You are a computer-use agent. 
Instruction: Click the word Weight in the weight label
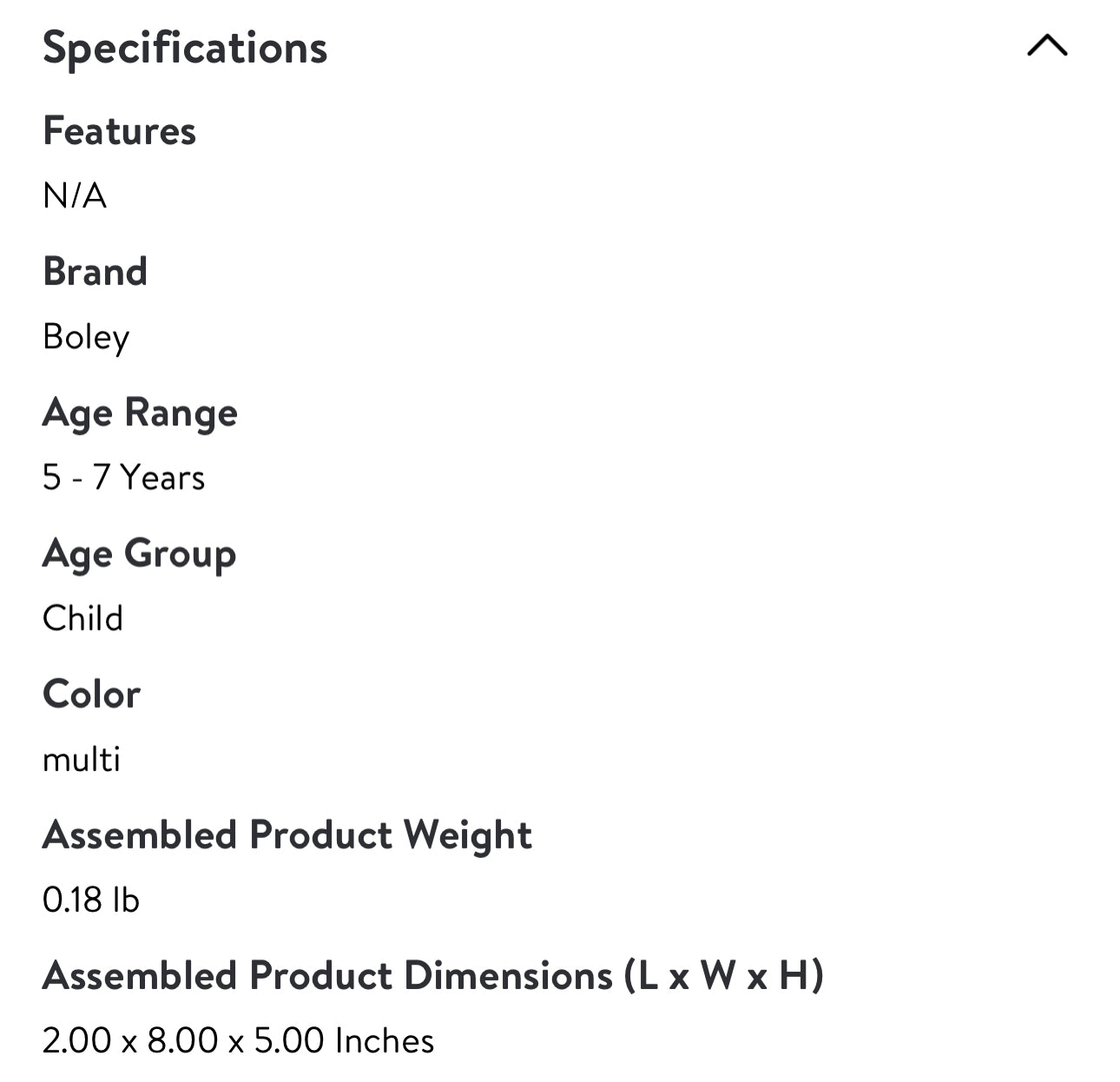tap(467, 835)
